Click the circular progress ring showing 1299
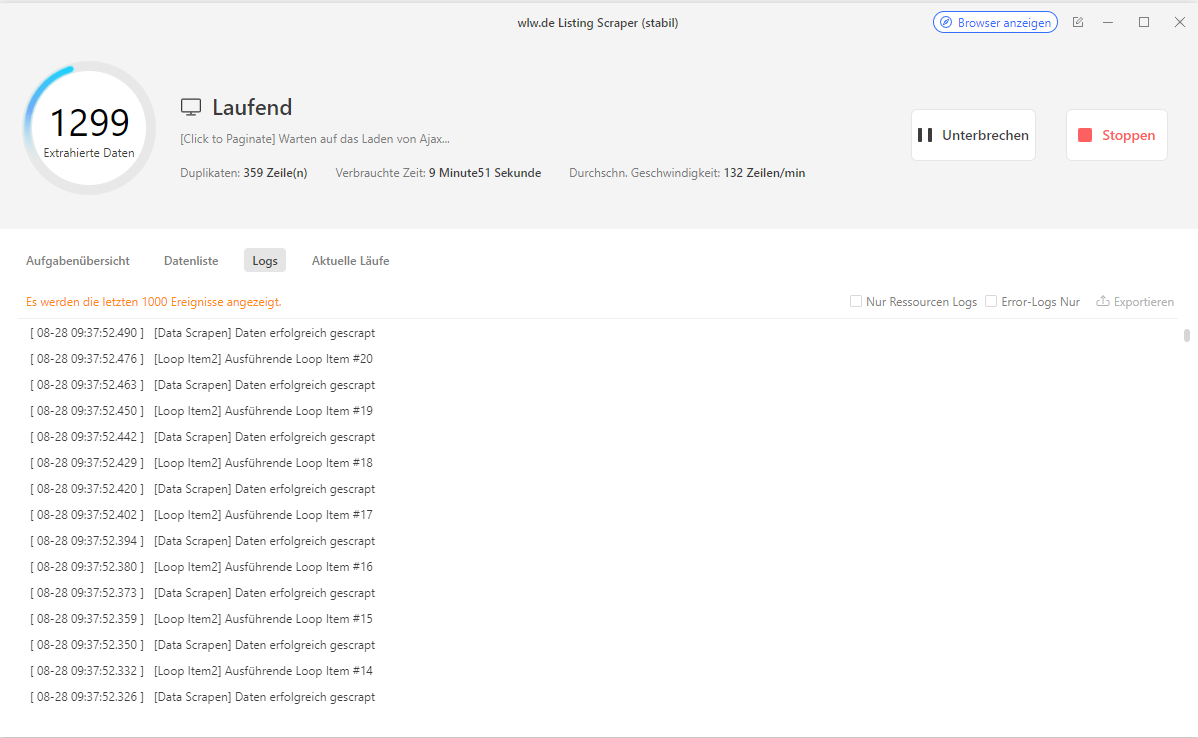The height and width of the screenshot is (738, 1198). coord(89,128)
